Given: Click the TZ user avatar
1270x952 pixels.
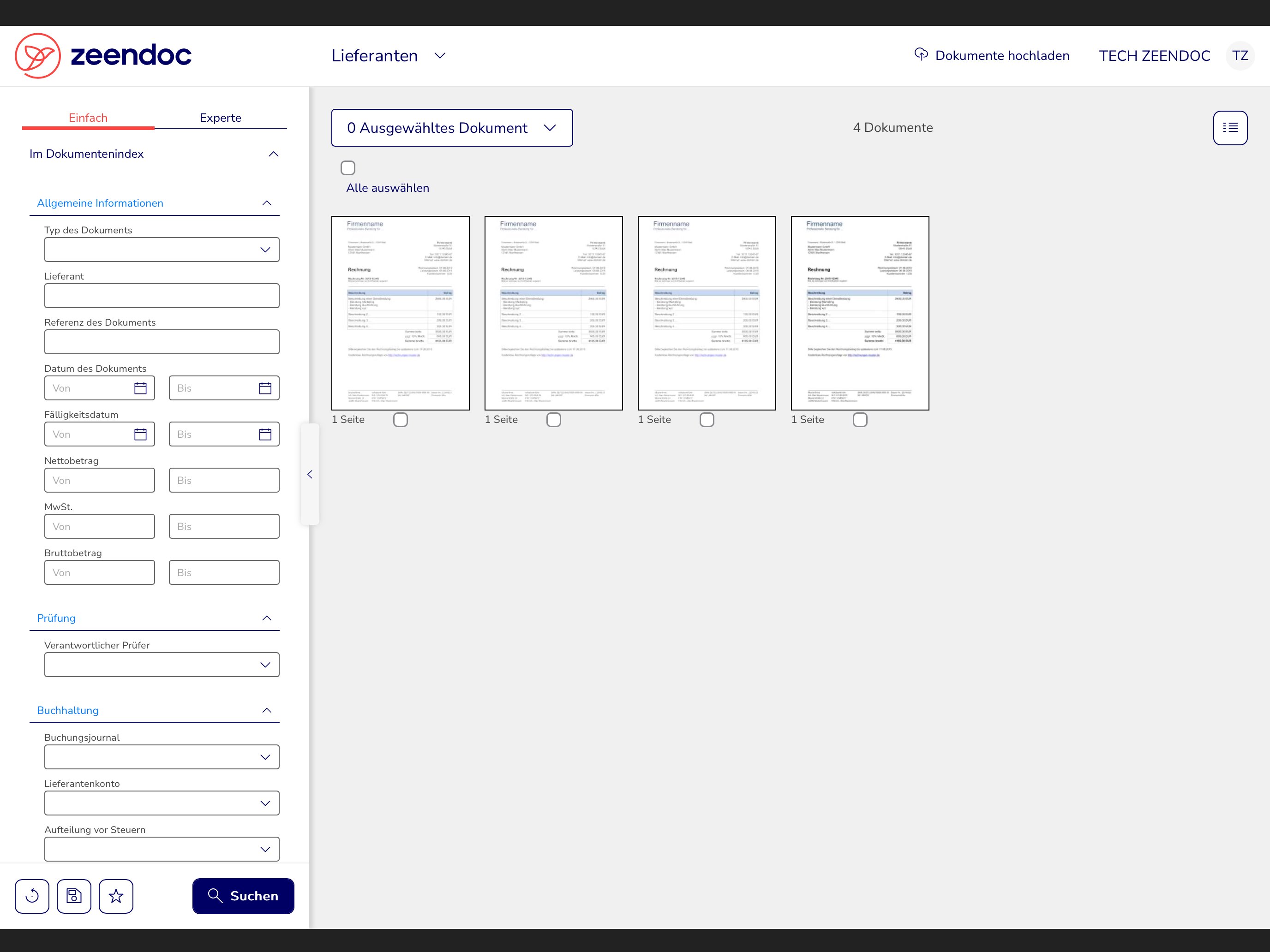Looking at the screenshot, I should (x=1240, y=56).
